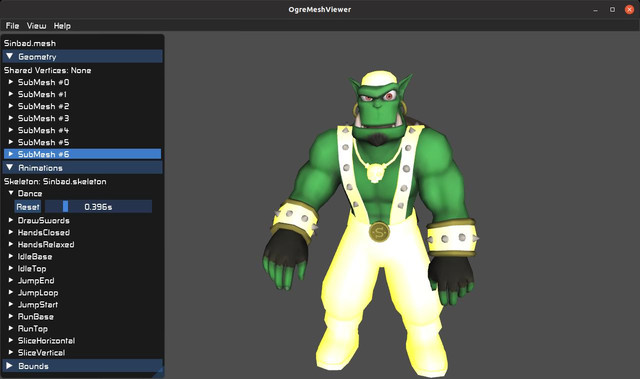Expand the Bounds section
Screen dimensions: 640x379
83,366
